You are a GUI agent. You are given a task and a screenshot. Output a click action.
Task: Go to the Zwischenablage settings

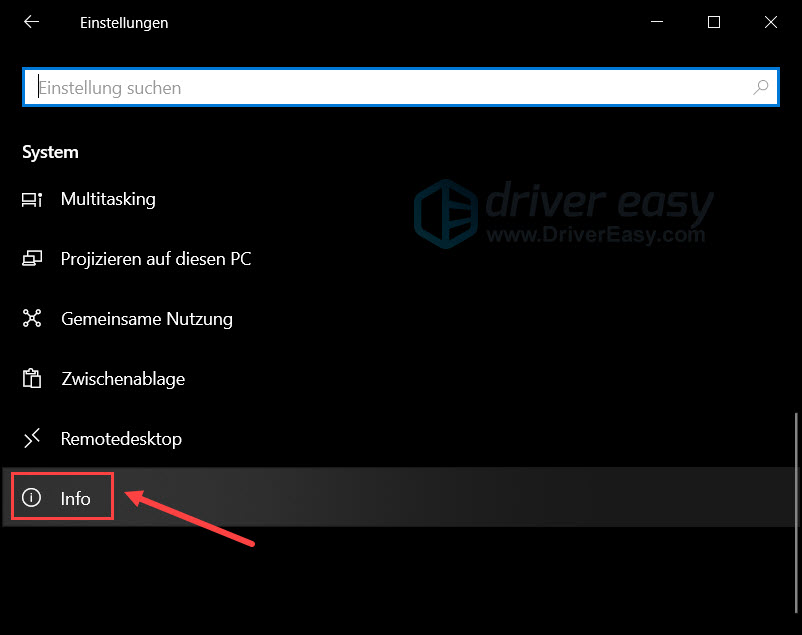click(123, 379)
